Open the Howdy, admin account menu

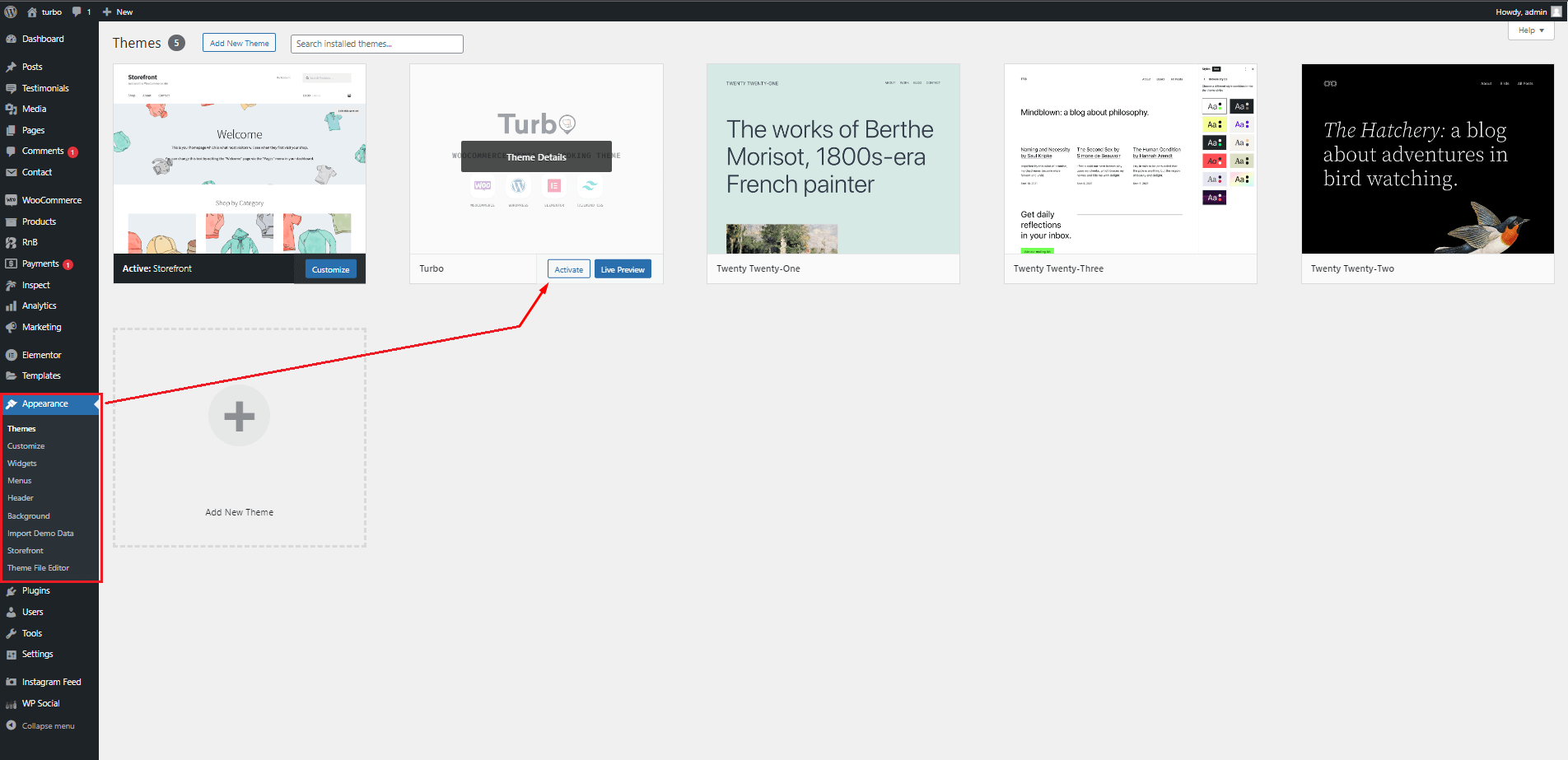click(1528, 12)
